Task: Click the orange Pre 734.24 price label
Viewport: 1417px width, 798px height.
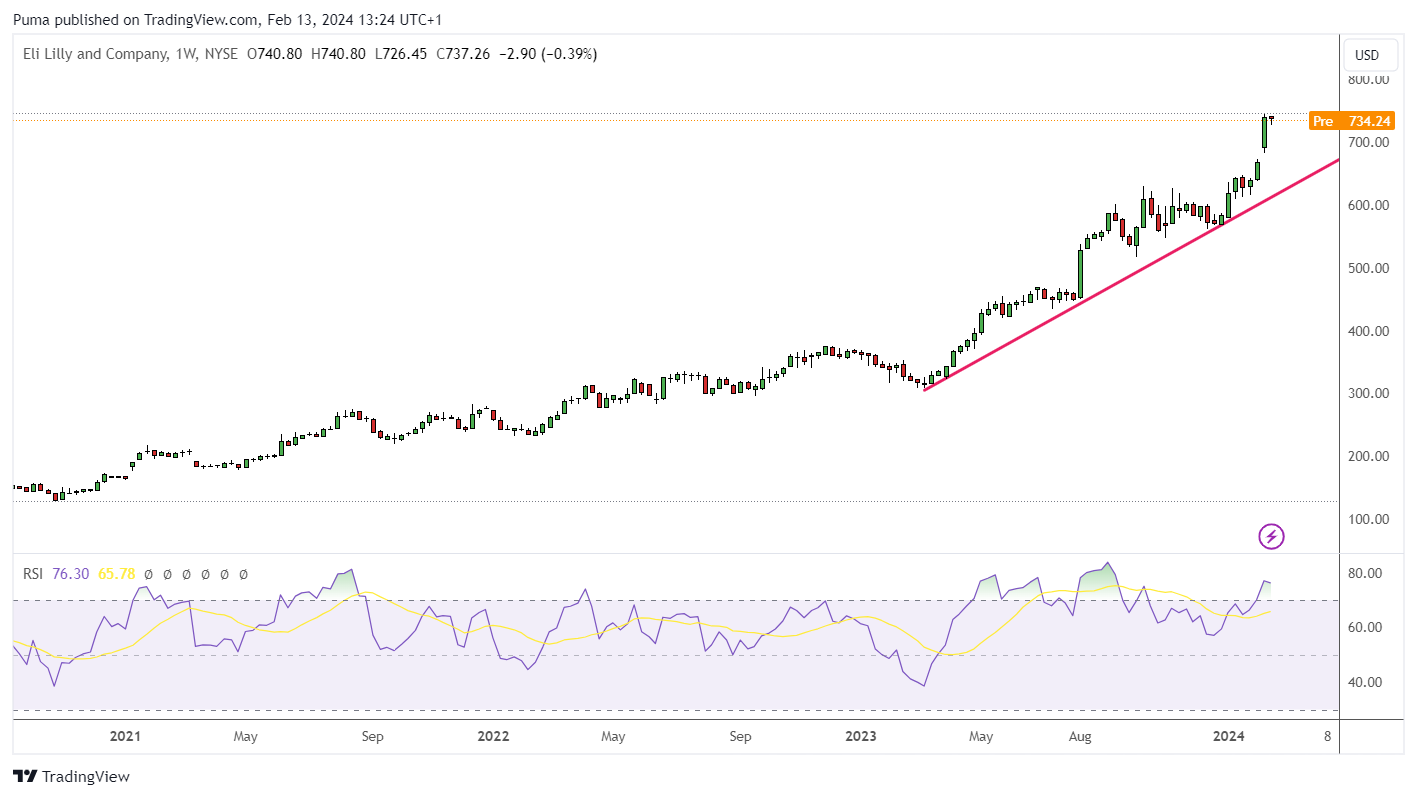Action: coord(1351,121)
